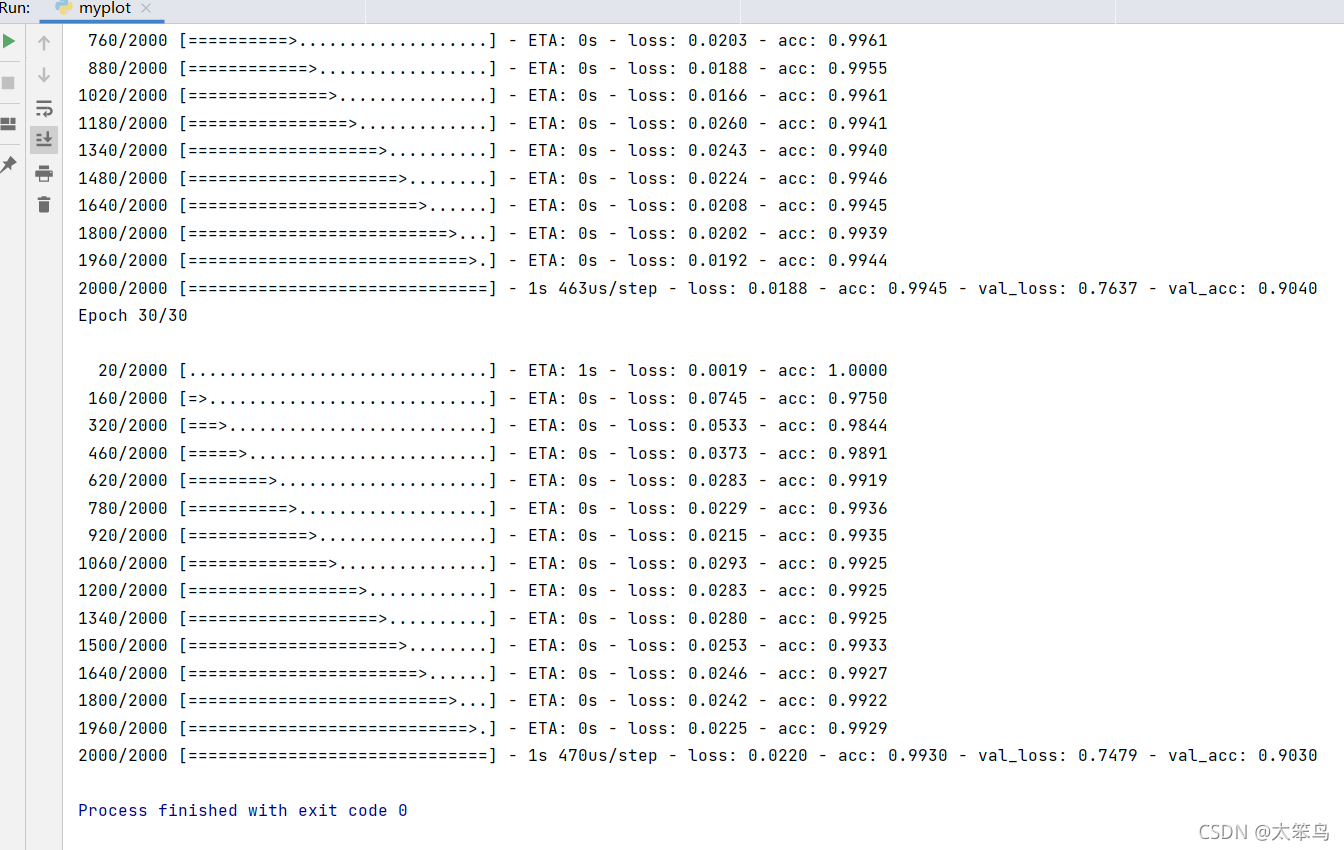Close the myplot tab
1344x850 pixels.
pyautogui.click(x=146, y=9)
